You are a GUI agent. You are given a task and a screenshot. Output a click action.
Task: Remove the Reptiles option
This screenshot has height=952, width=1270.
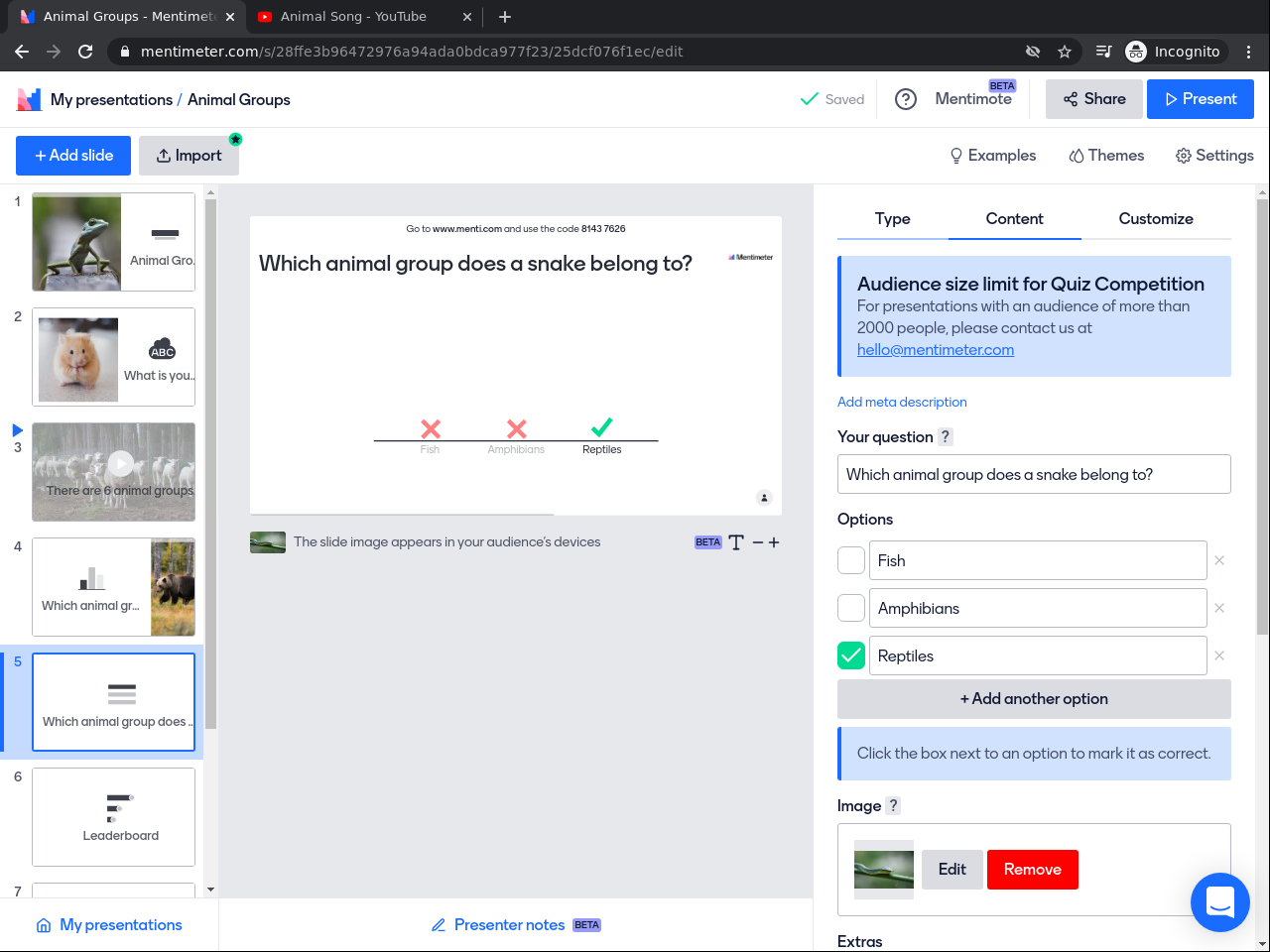tap(1219, 655)
